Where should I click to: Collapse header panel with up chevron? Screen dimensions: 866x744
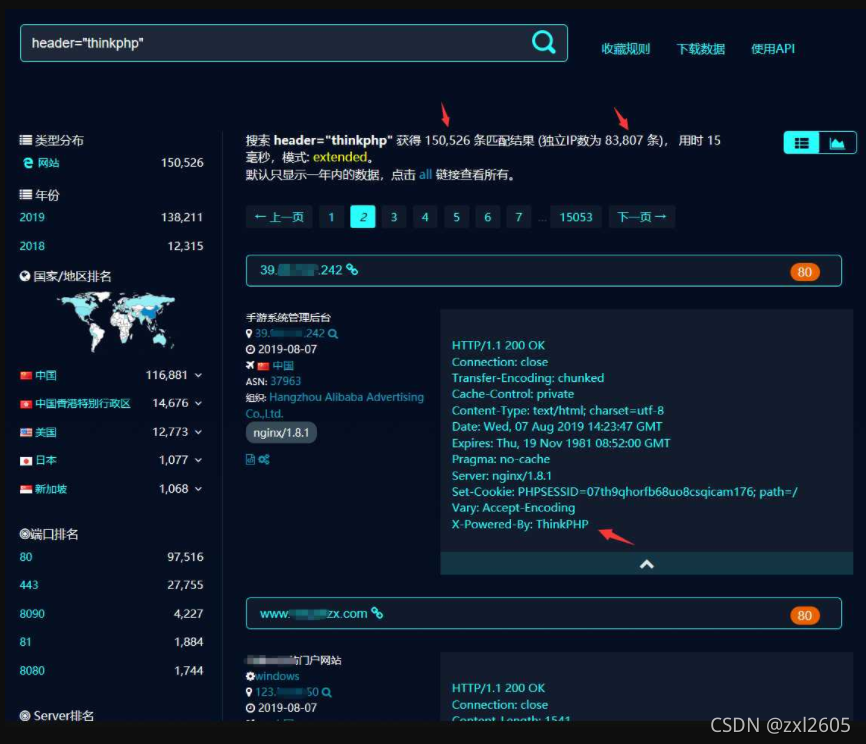647,564
